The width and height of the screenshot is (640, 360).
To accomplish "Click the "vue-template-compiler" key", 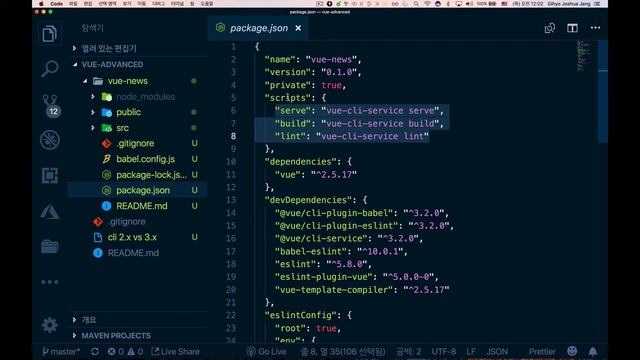I will [334, 290].
